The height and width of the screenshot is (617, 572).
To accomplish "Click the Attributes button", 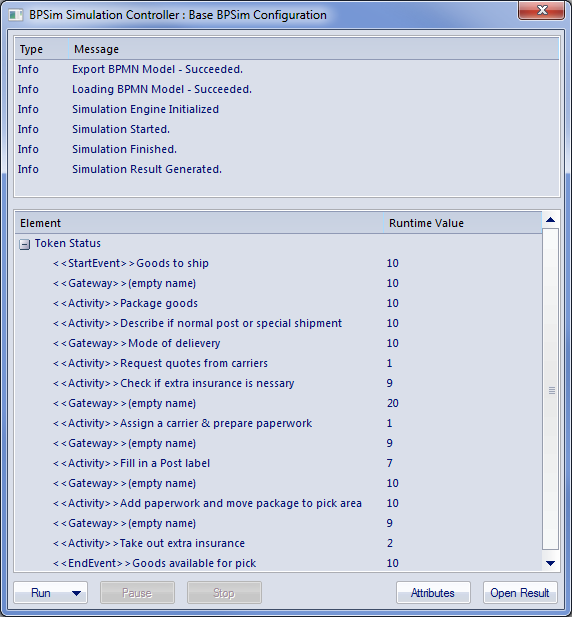I will (x=433, y=593).
